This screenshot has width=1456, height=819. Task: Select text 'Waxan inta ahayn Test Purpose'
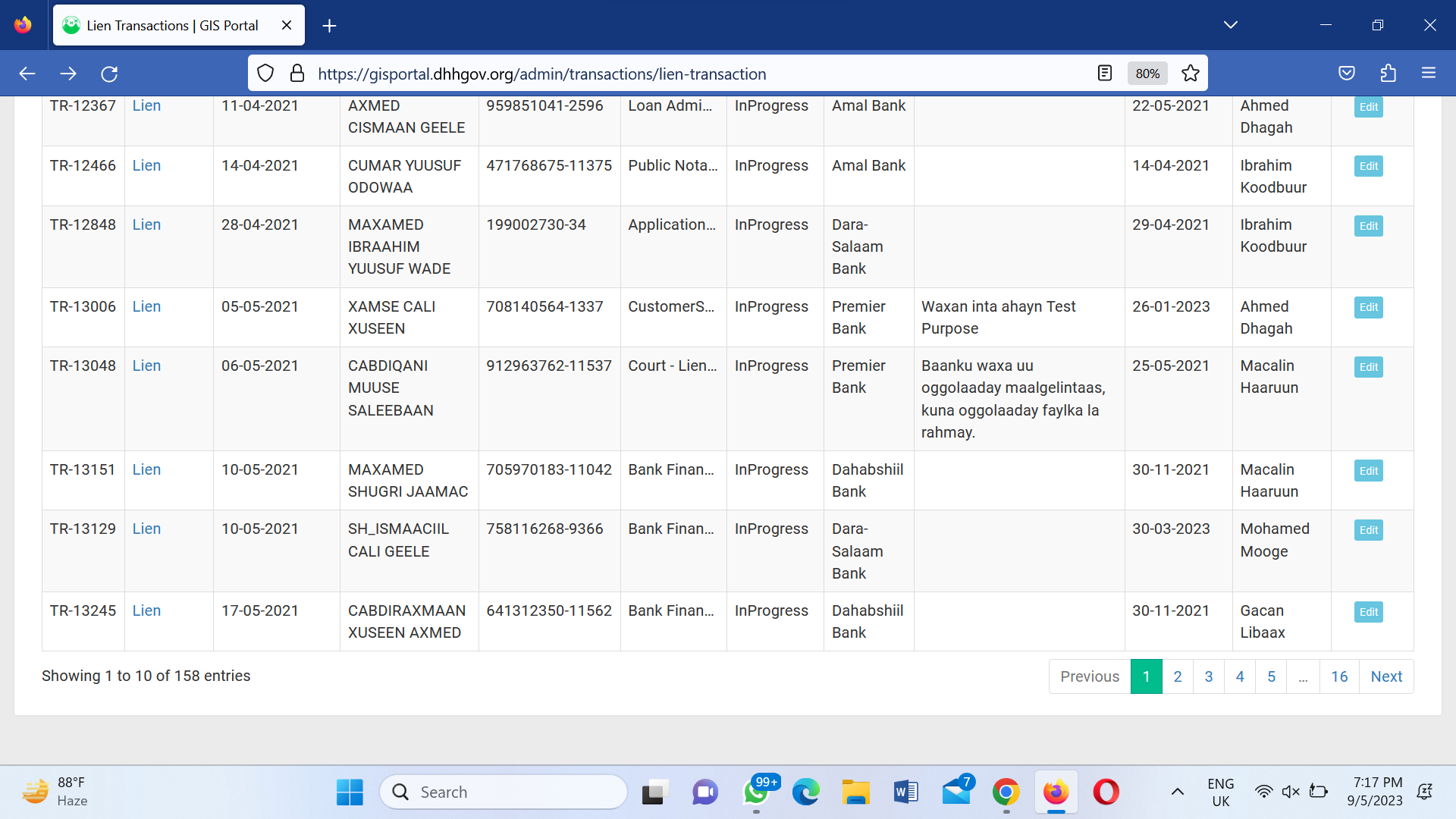pyautogui.click(x=998, y=317)
